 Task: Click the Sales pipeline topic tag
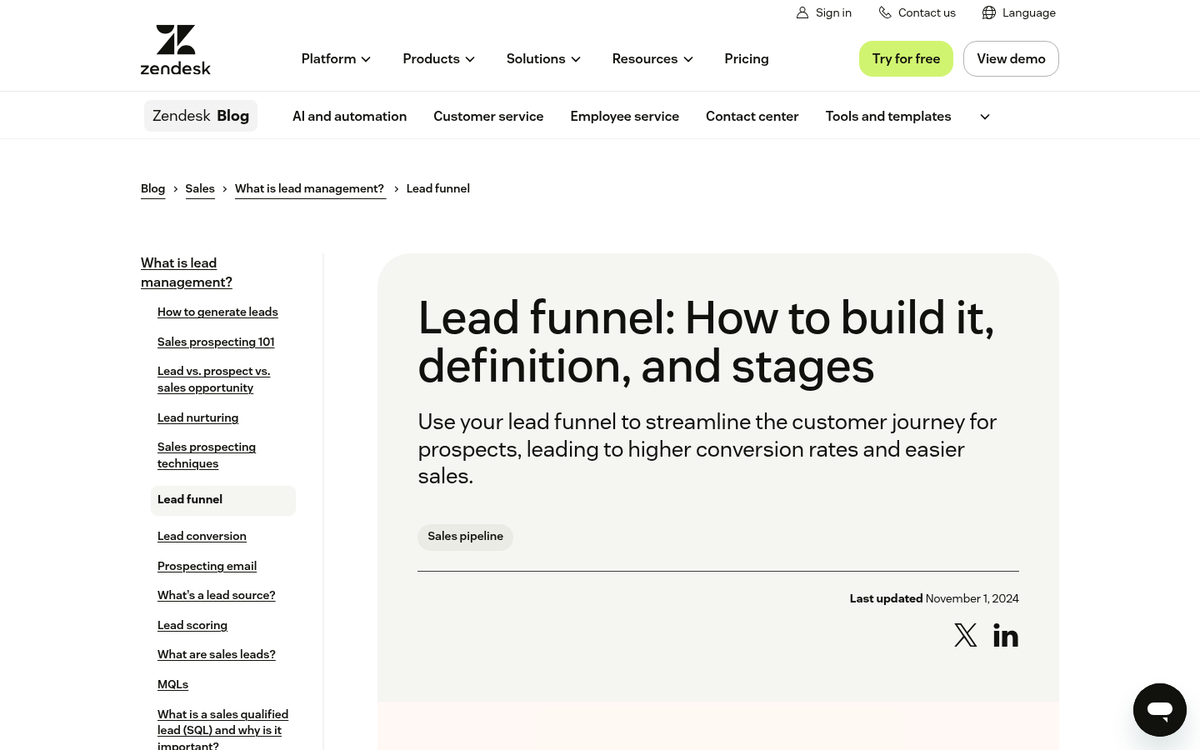click(x=465, y=536)
